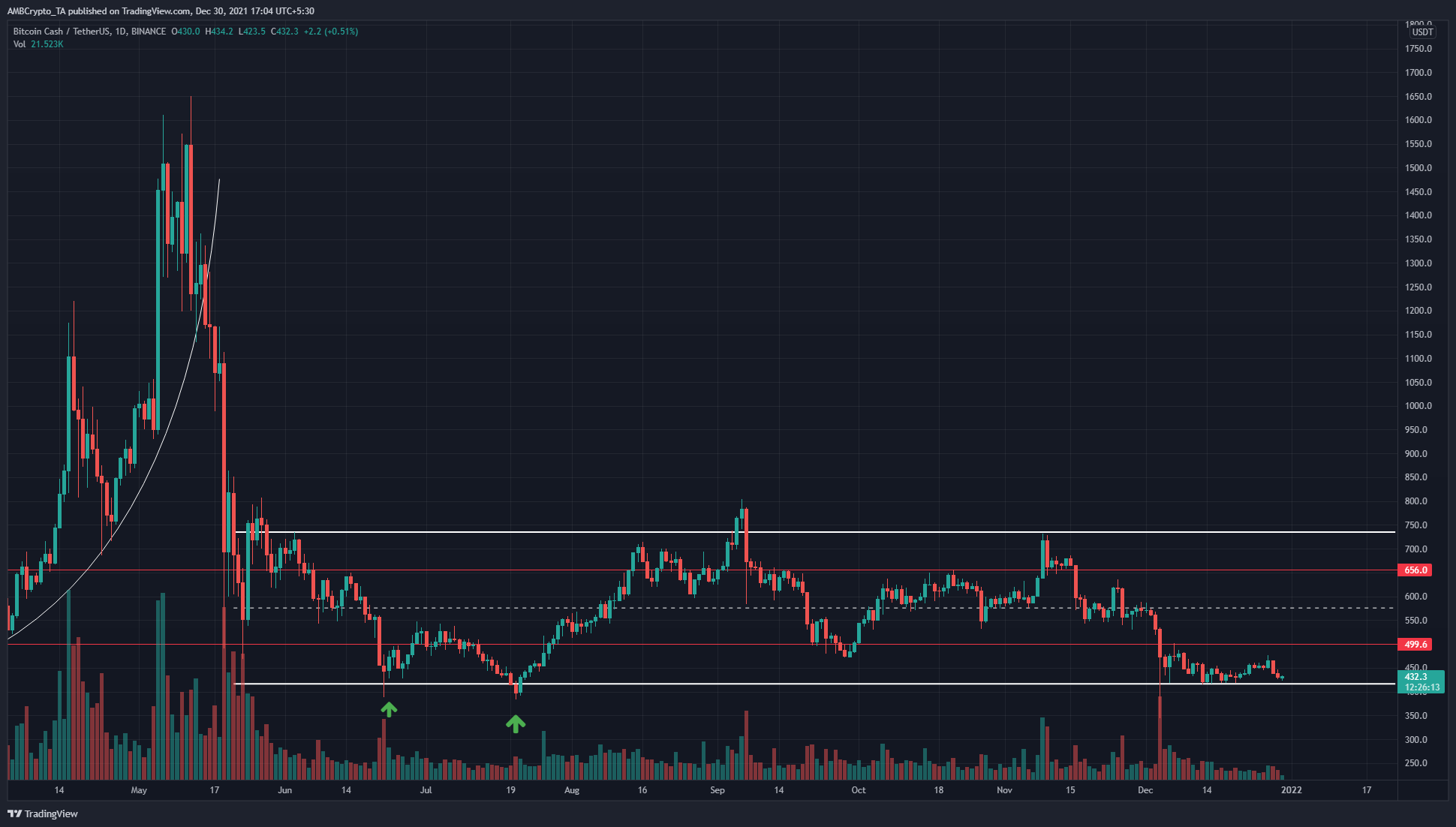Select the dashed mid-range horizontal line
Viewport: 1456px width, 827px height.
(x=814, y=608)
